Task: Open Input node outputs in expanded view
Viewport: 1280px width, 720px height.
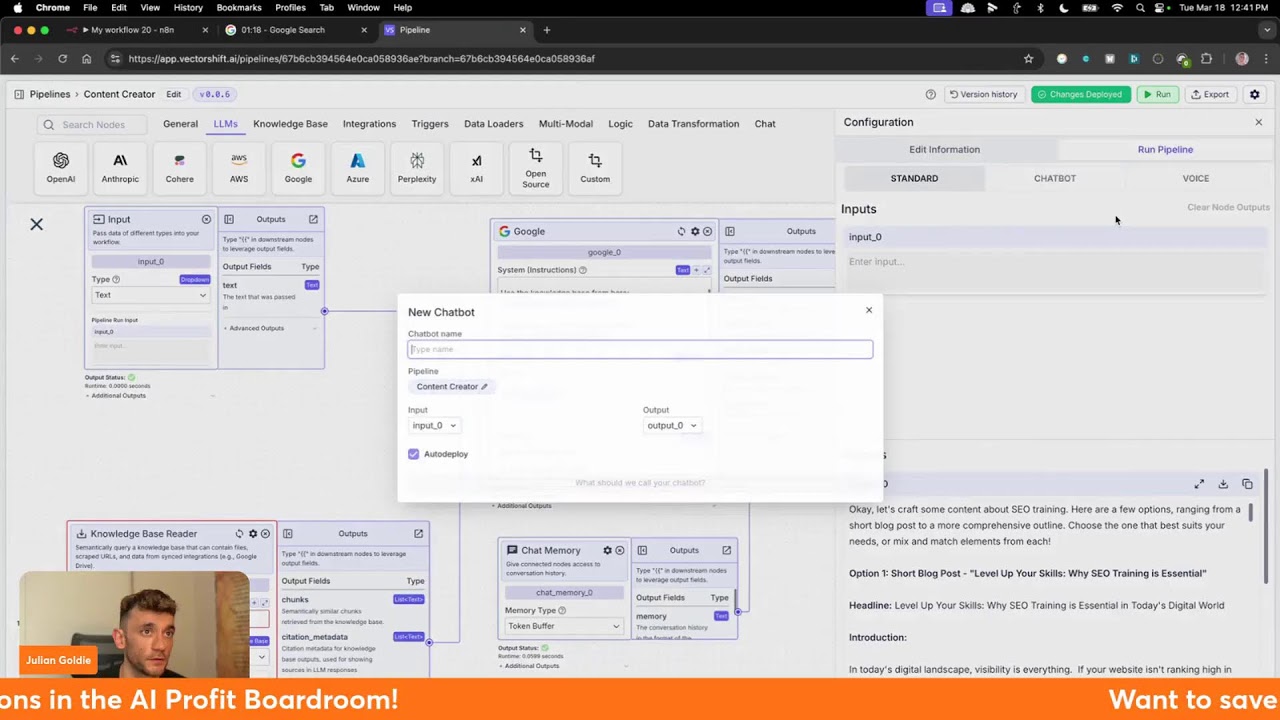Action: point(313,219)
